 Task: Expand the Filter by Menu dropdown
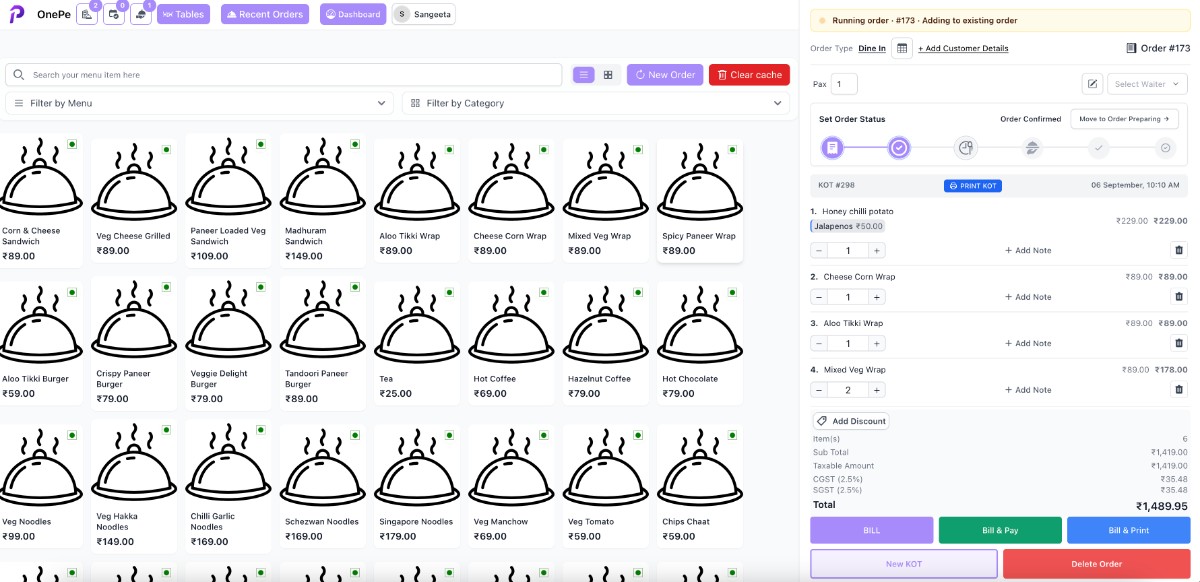click(x=200, y=103)
